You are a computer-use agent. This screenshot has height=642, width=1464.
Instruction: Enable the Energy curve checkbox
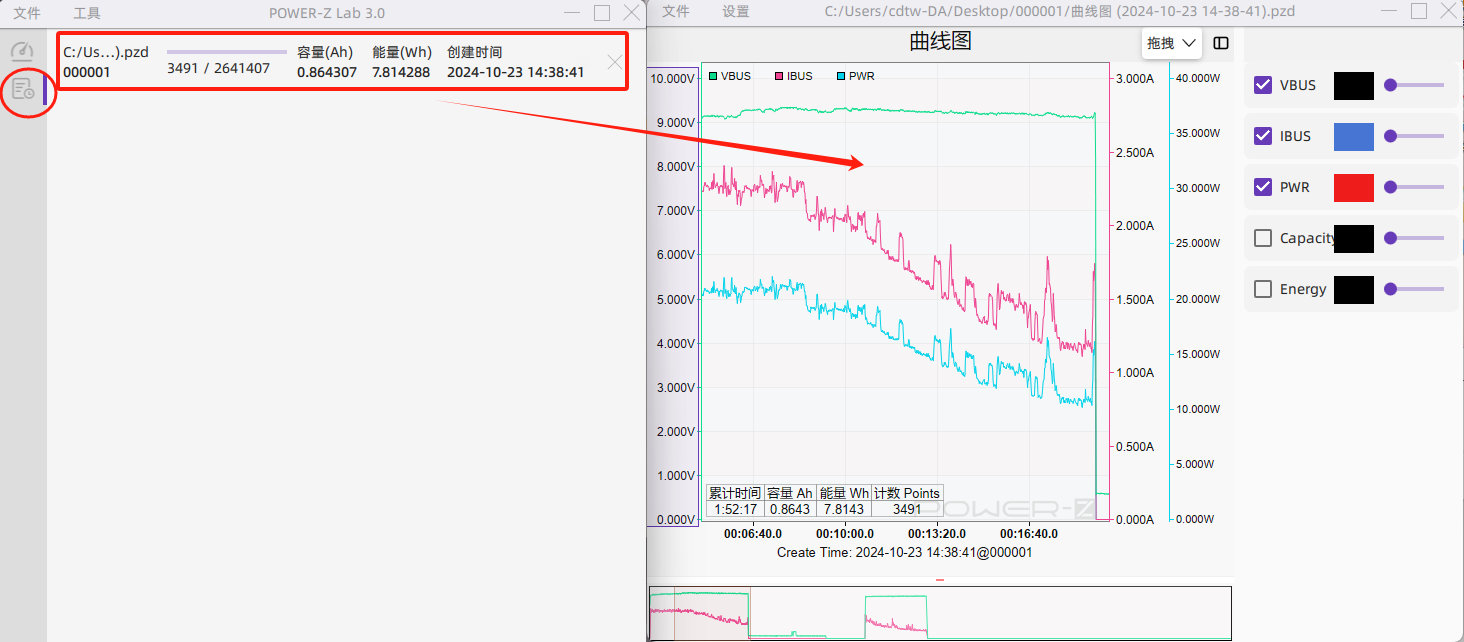point(1263,289)
